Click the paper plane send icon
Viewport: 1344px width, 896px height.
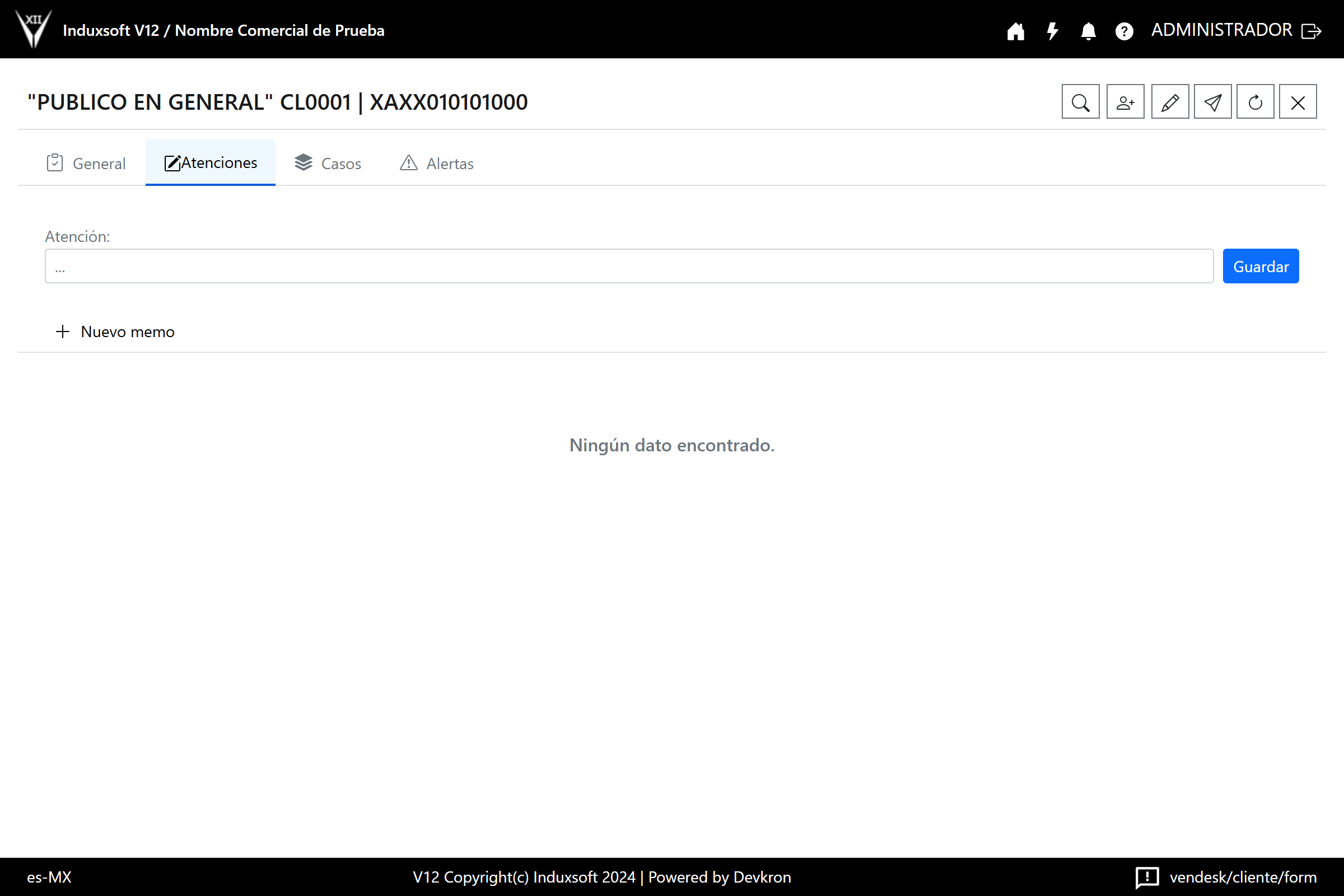1212,102
